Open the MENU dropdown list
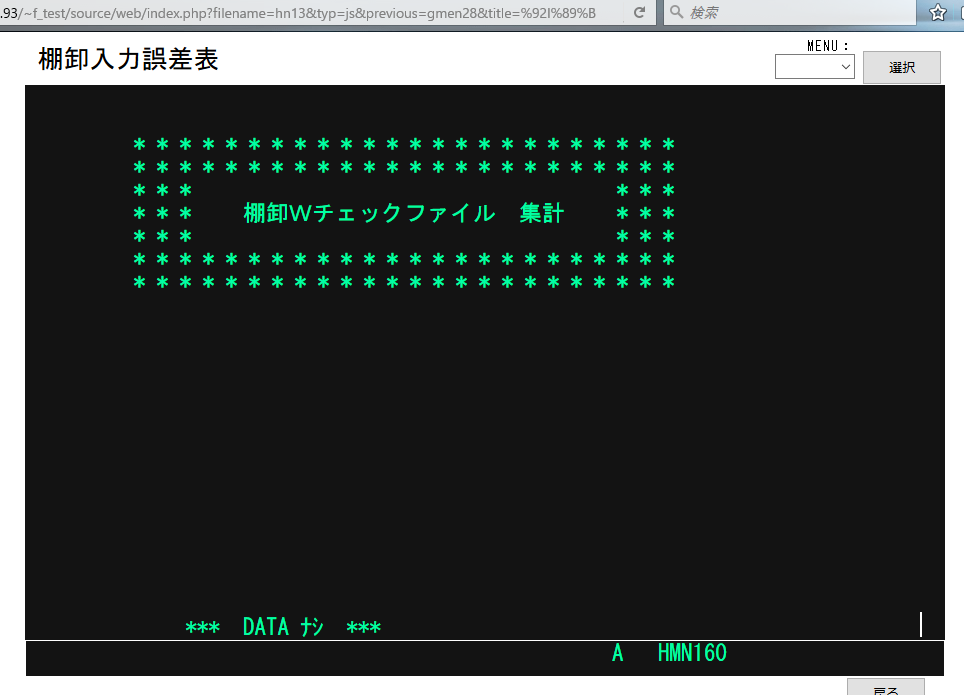The width and height of the screenshot is (964, 695). tap(814, 67)
